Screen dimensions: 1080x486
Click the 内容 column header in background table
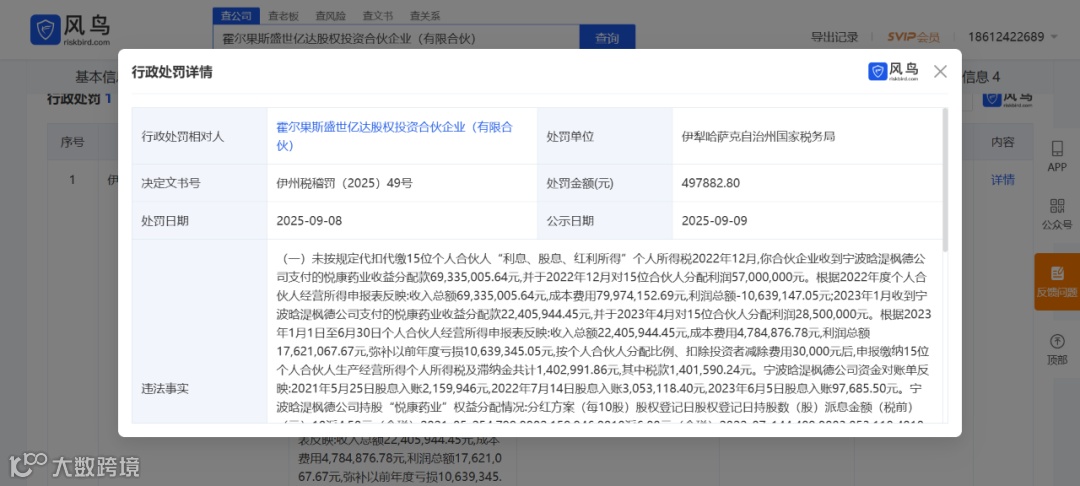[x=1003, y=142]
